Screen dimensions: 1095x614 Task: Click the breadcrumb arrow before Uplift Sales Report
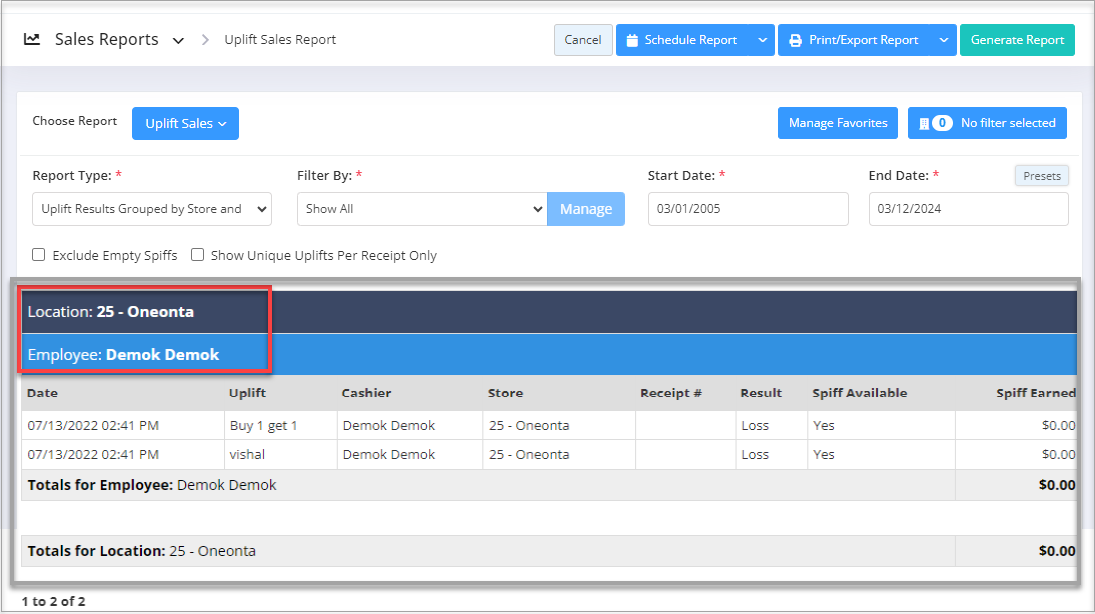pyautogui.click(x=205, y=40)
